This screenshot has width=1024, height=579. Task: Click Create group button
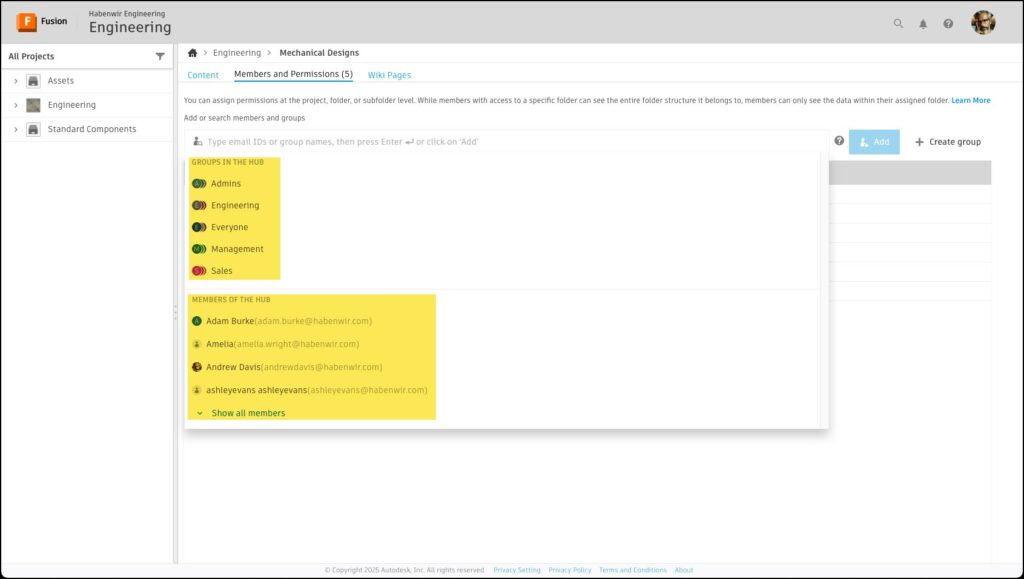click(x=948, y=142)
